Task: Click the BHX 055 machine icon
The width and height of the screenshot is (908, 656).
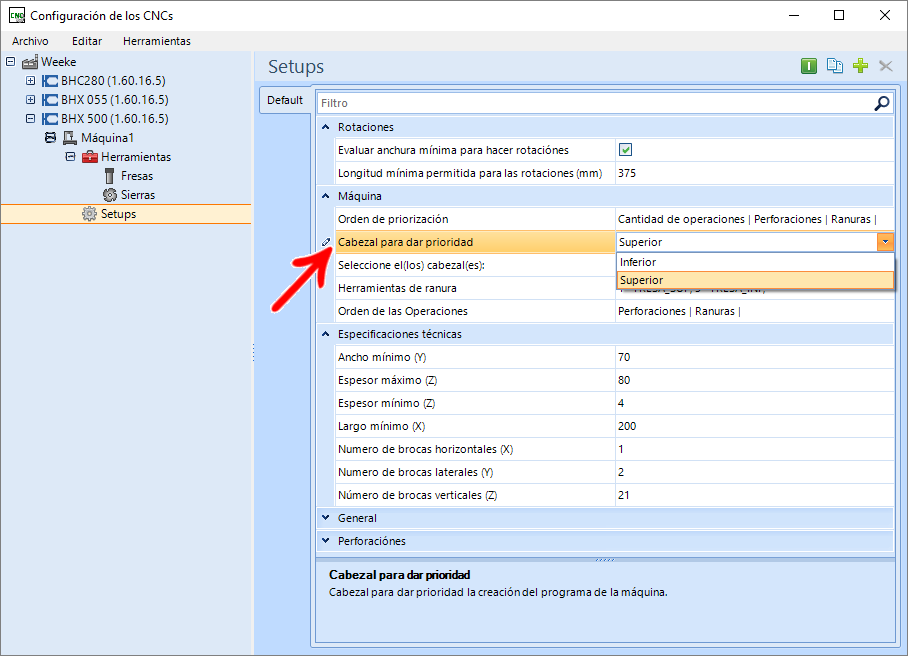Action: [x=50, y=100]
